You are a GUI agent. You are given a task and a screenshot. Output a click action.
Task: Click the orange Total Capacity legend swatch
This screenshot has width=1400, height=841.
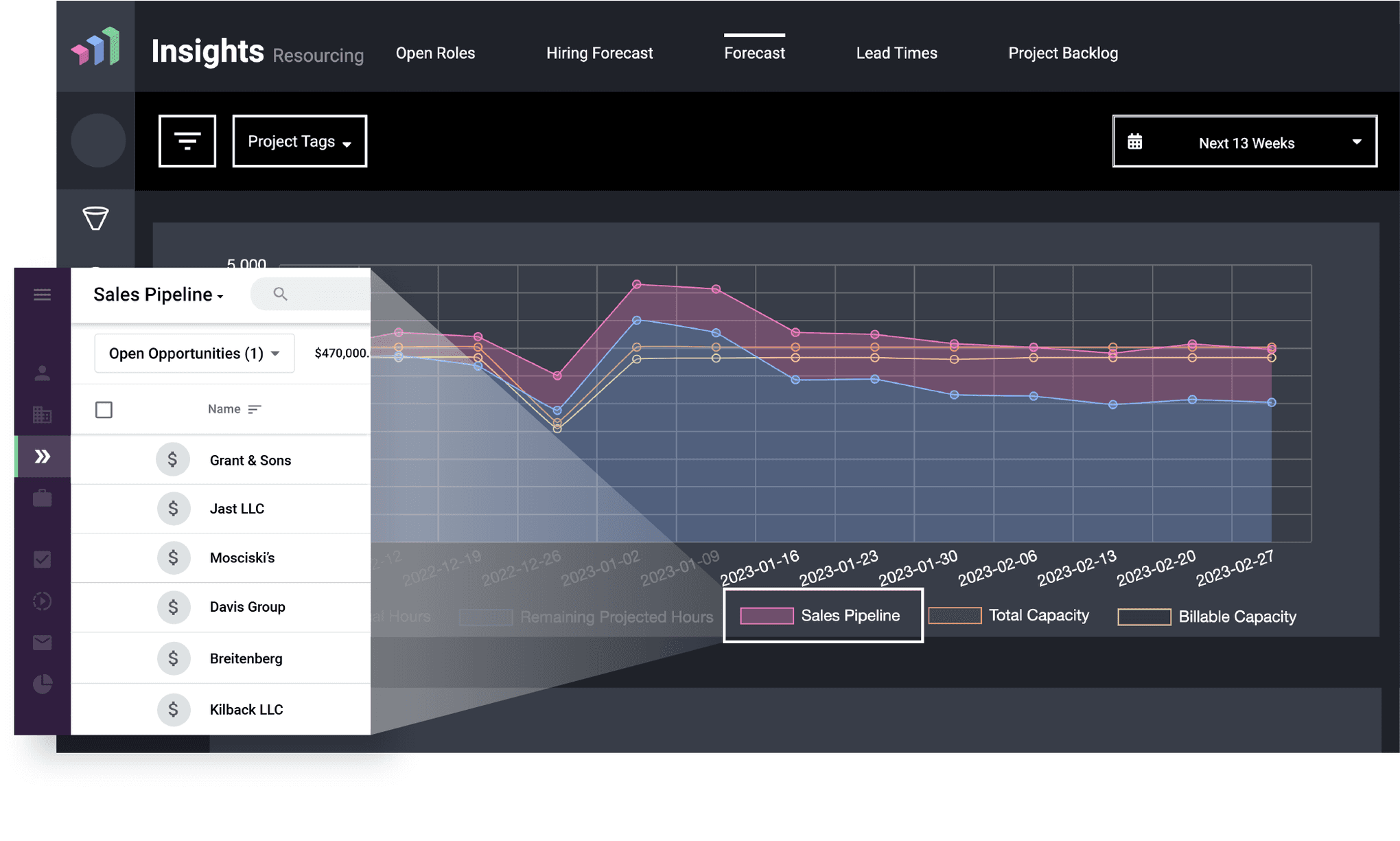pos(955,615)
